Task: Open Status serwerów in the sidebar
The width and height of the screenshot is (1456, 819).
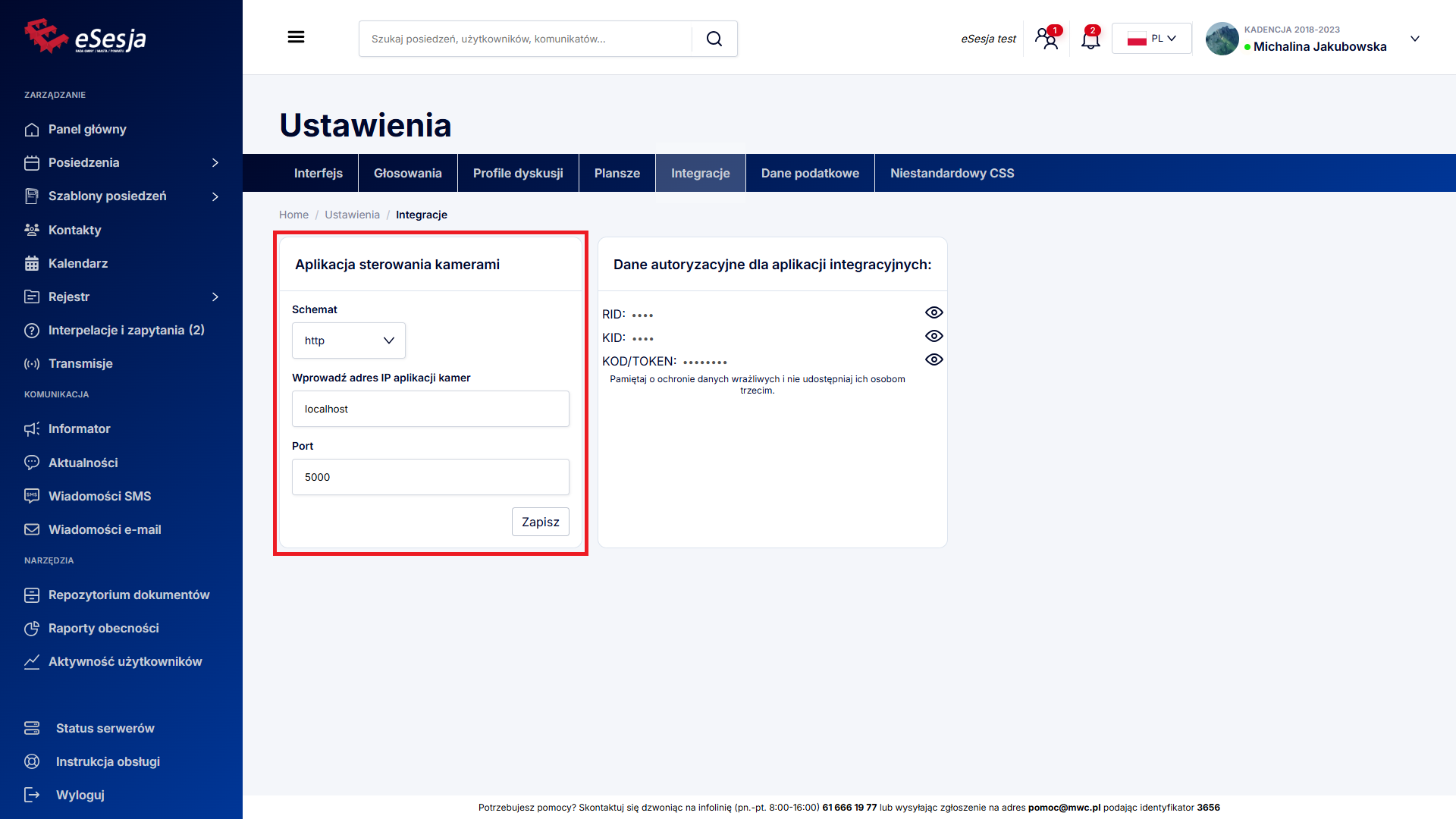Action: tap(105, 728)
